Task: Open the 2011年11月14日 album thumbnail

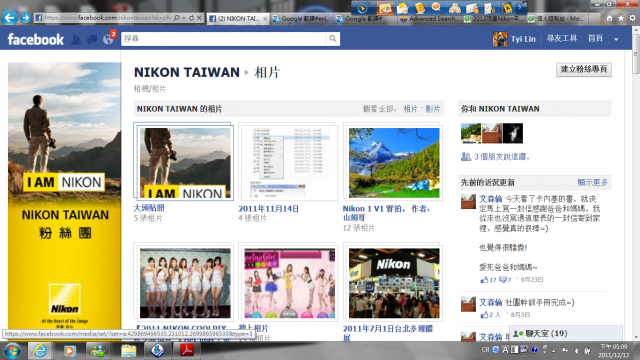Action: (289, 162)
